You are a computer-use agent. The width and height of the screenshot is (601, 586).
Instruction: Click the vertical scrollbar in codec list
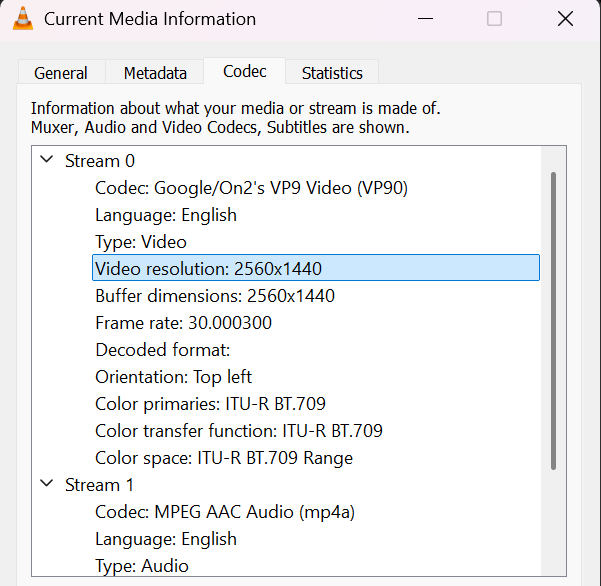click(553, 320)
